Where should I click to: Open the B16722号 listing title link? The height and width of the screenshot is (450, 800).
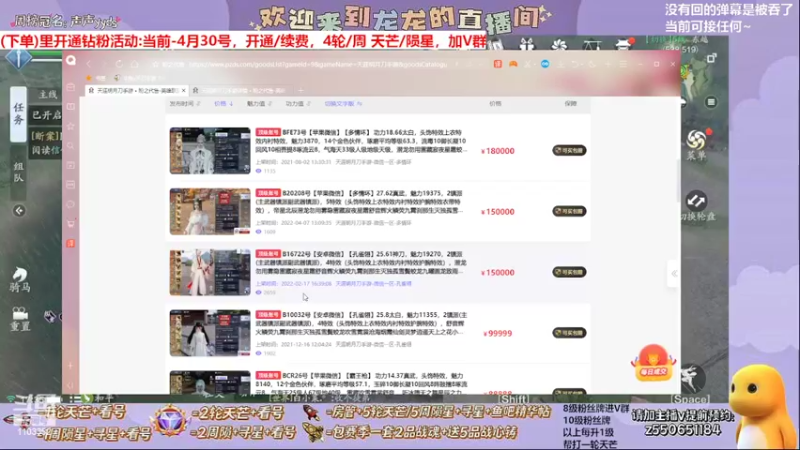pyautogui.click(x=361, y=262)
